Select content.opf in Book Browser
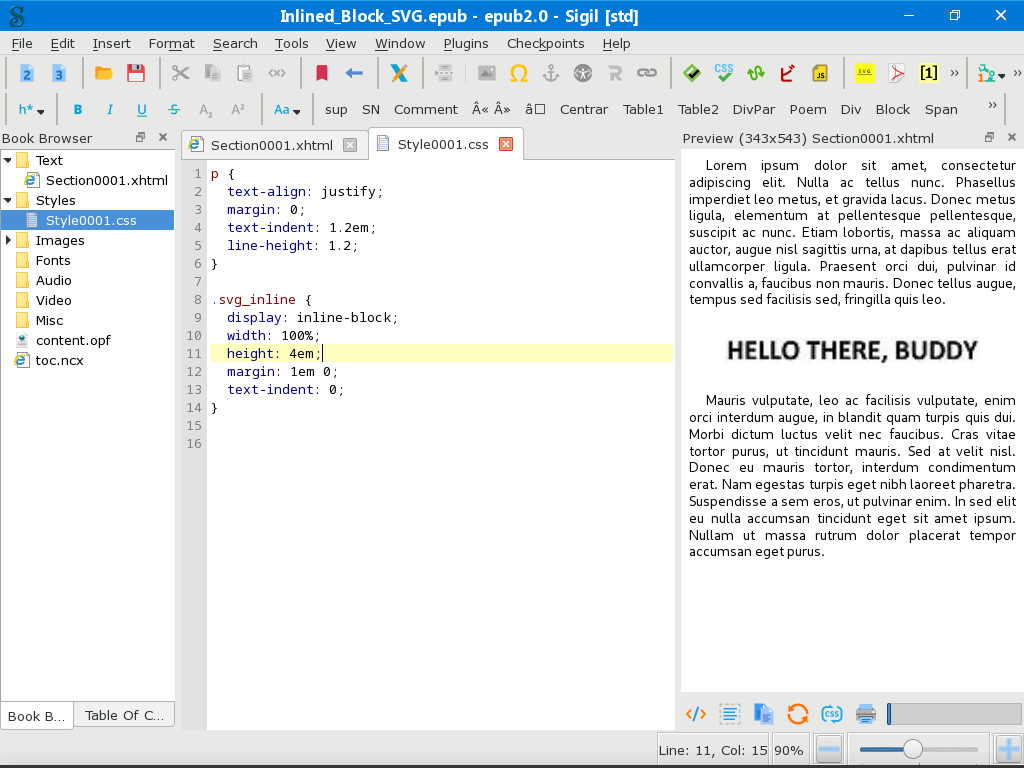The image size is (1024, 768). (x=72, y=341)
